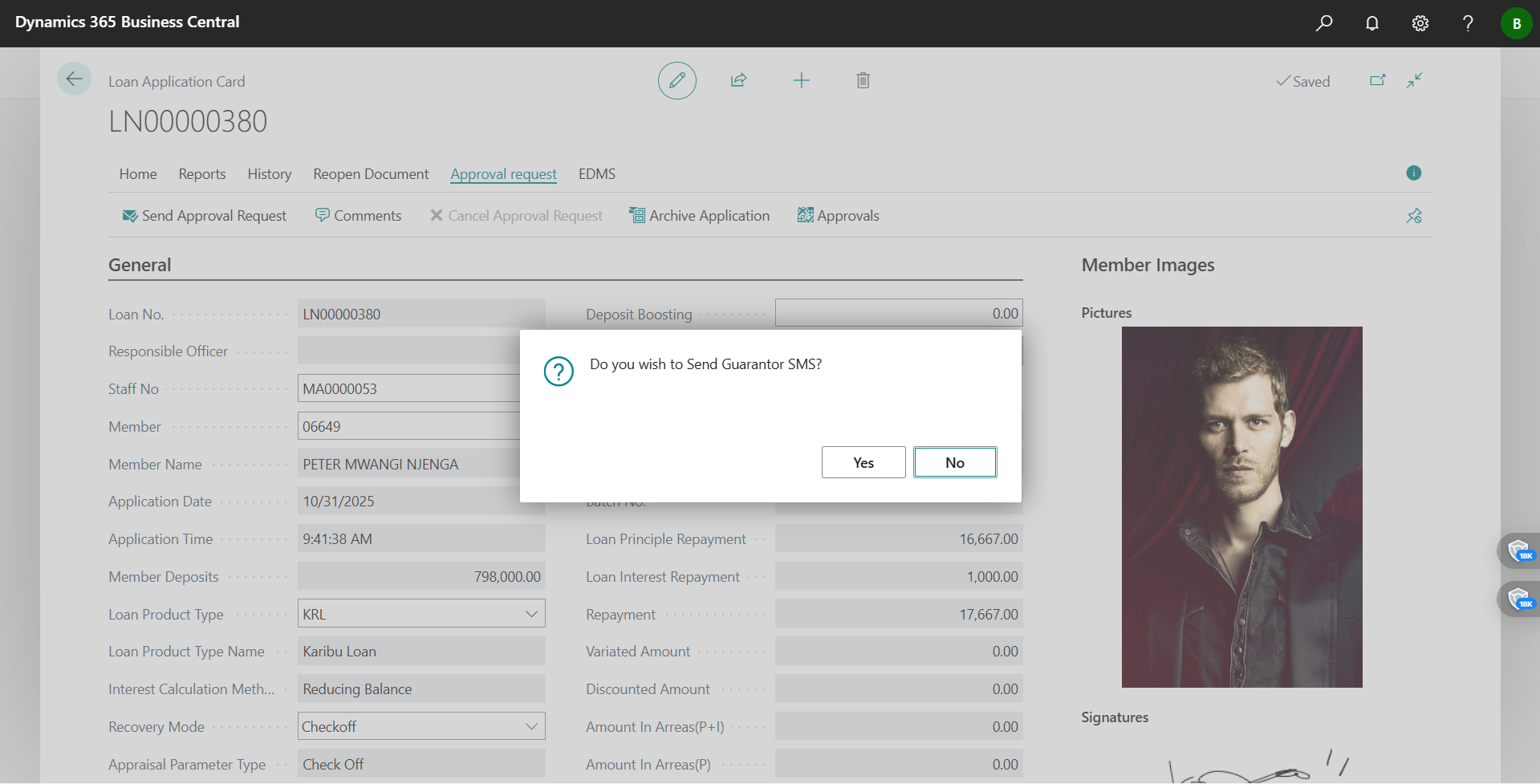Viewport: 1540px width, 784px height.
Task: Open the notifications bell
Action: coord(1371,22)
